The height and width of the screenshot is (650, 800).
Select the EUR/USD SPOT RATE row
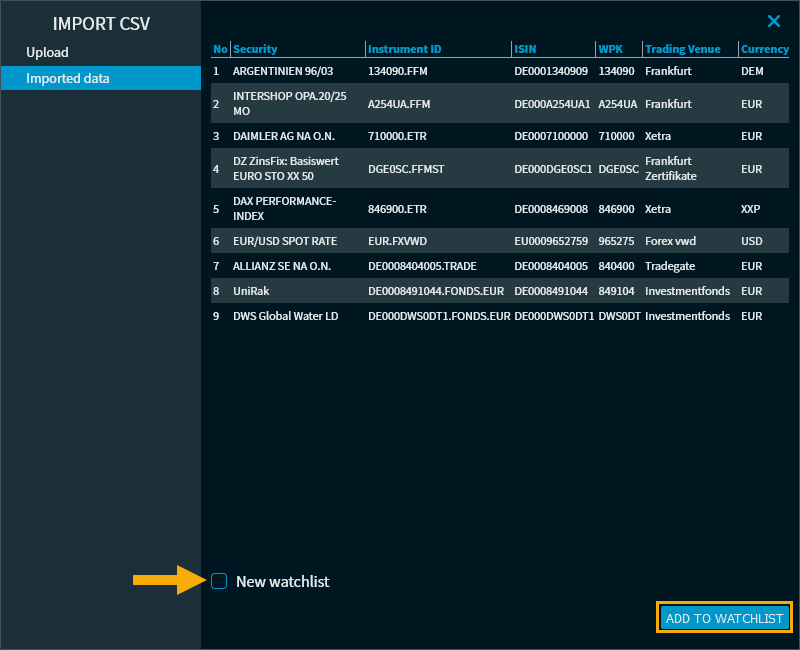tap(284, 241)
